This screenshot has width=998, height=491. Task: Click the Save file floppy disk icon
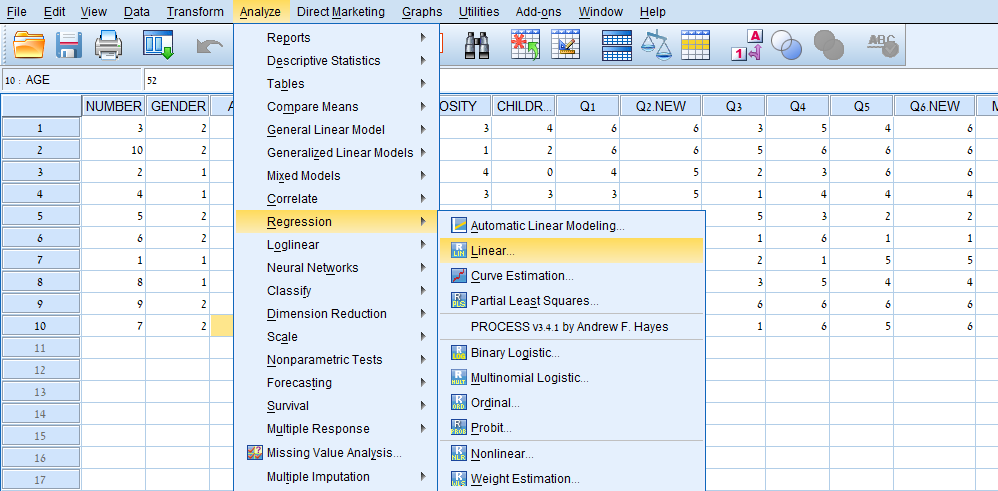point(69,45)
